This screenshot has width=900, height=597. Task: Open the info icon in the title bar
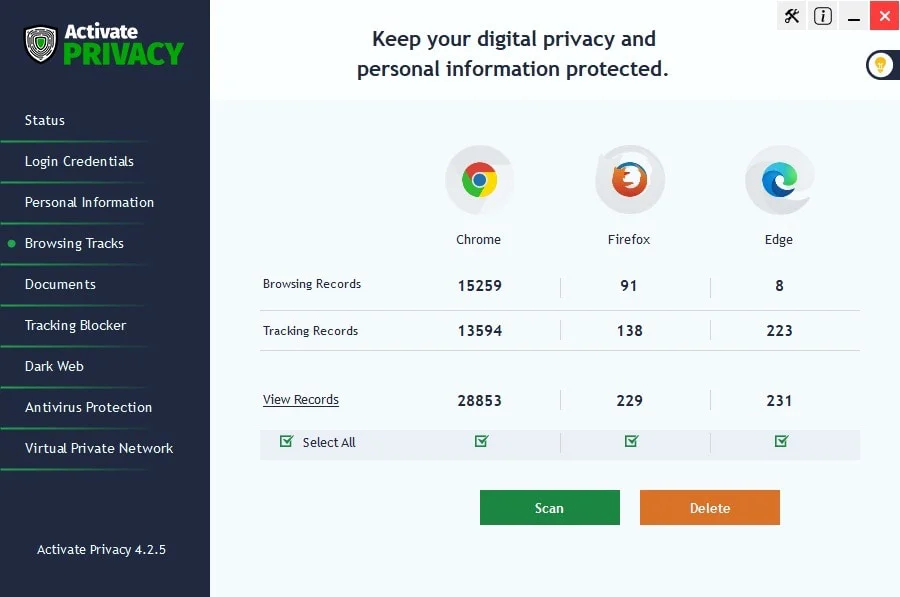[x=822, y=16]
